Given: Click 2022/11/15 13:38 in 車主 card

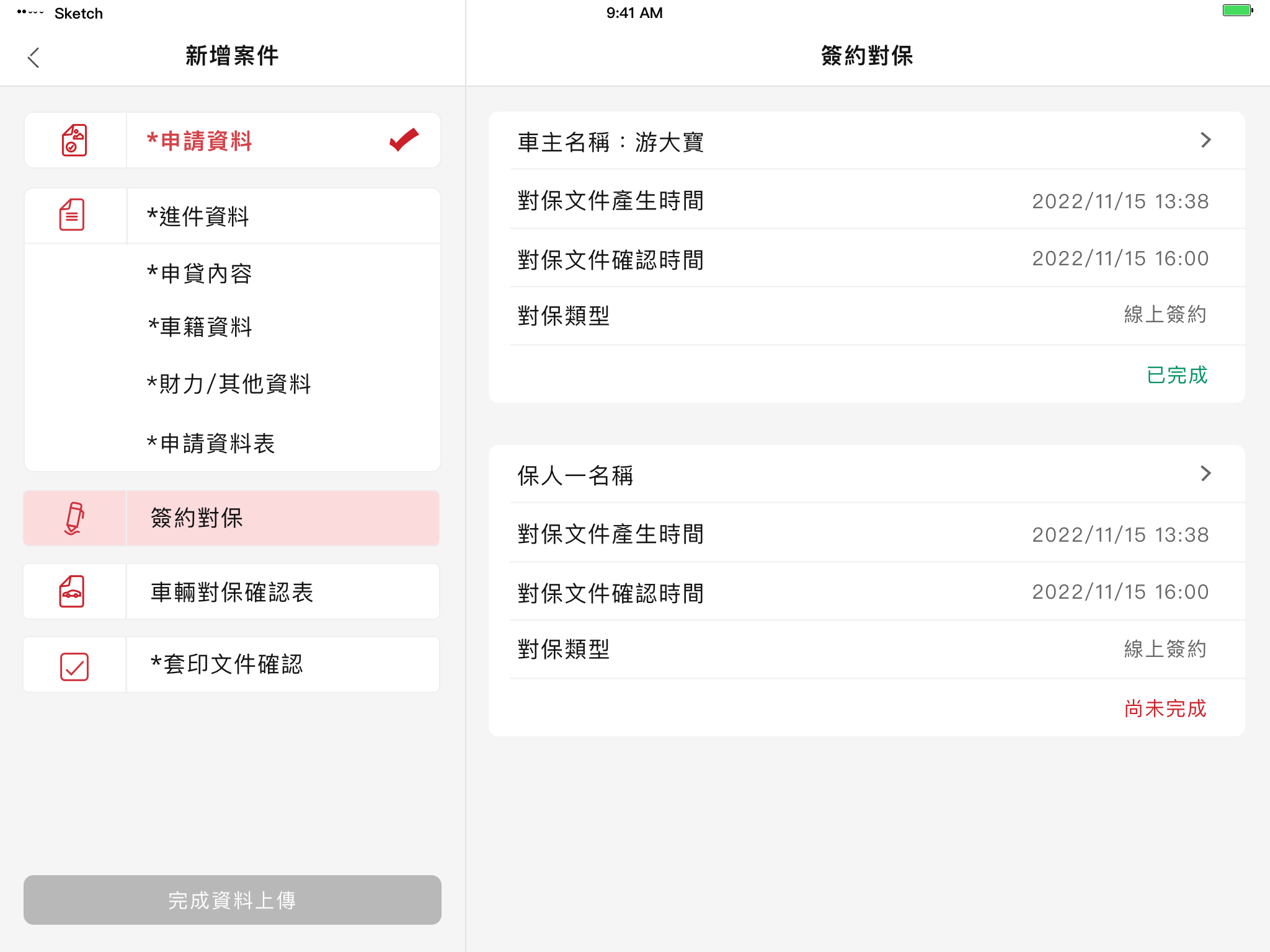Looking at the screenshot, I should click(x=1120, y=201).
